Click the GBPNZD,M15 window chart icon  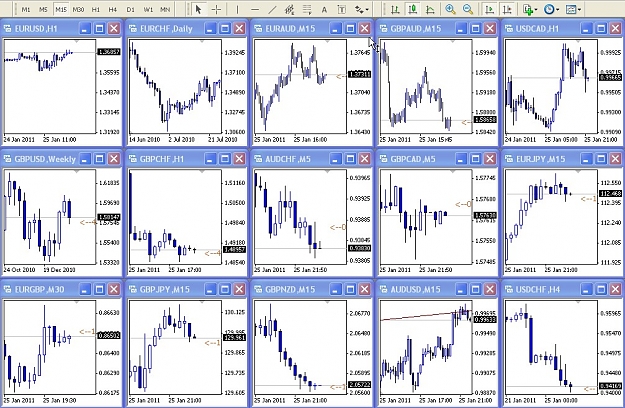[x=258, y=289]
